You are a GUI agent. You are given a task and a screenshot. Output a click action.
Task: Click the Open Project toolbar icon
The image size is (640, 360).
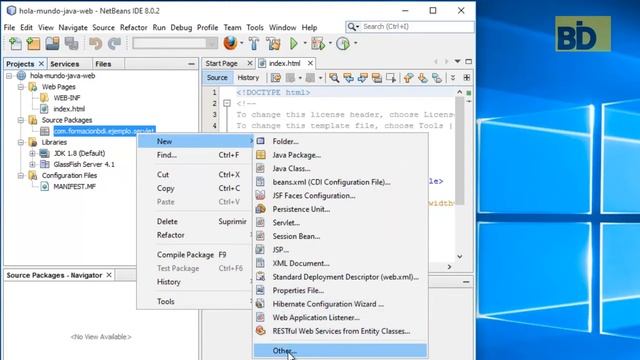click(52, 43)
